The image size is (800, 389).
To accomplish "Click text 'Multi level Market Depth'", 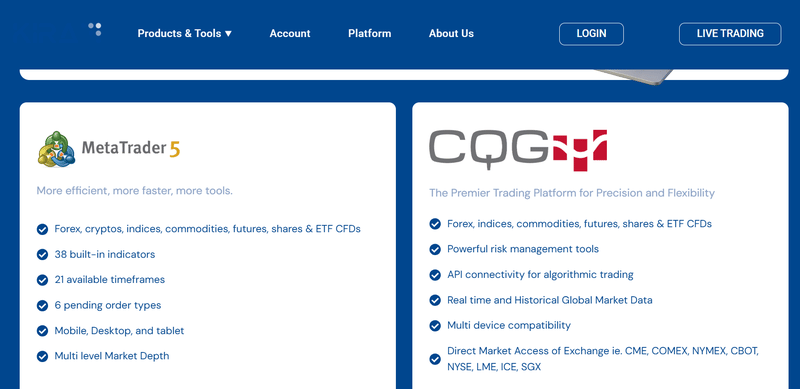I will [112, 356].
